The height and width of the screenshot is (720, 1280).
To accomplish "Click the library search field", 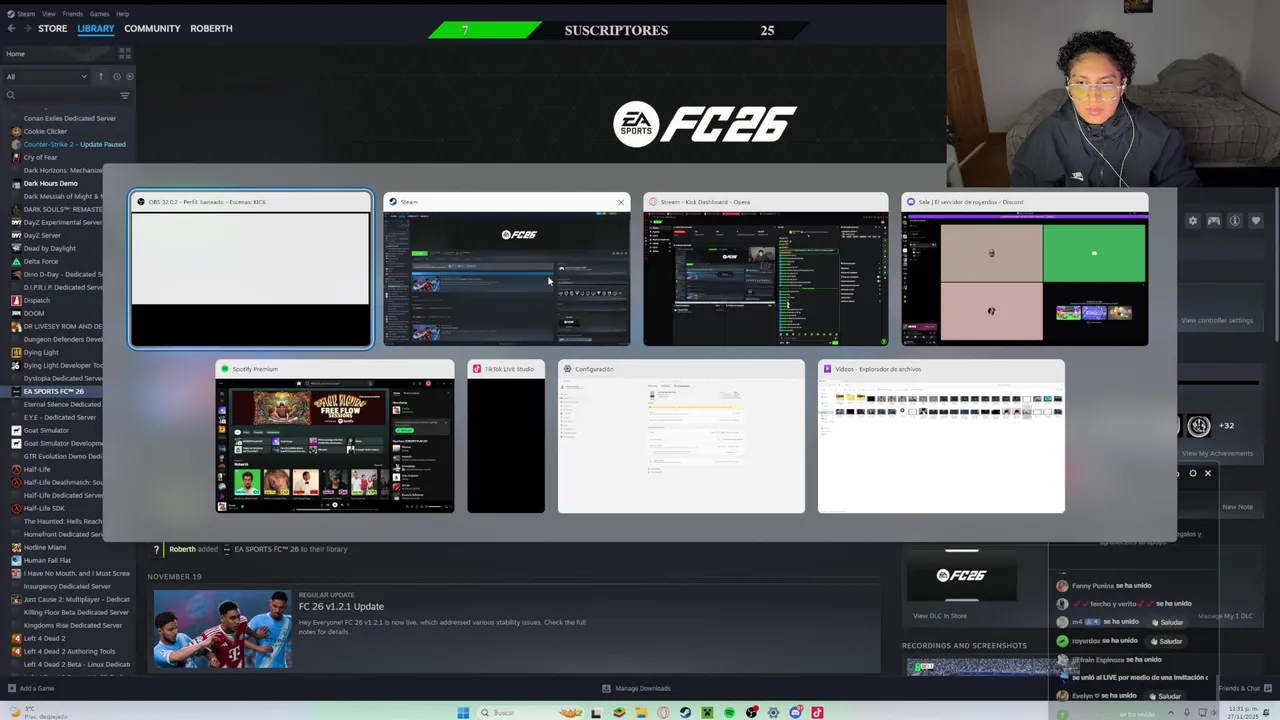I will tap(62, 95).
